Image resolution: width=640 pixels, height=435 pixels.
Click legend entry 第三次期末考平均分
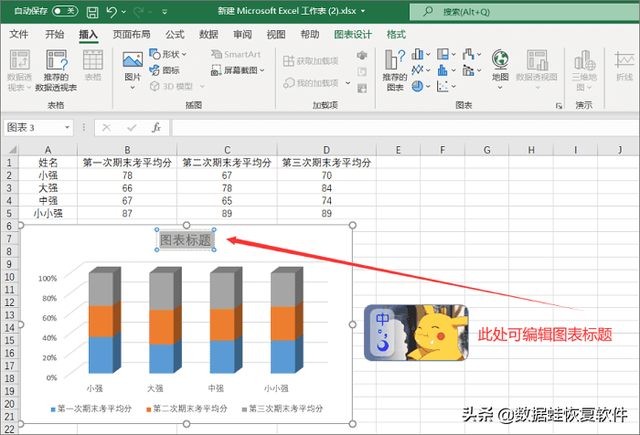coord(282,408)
